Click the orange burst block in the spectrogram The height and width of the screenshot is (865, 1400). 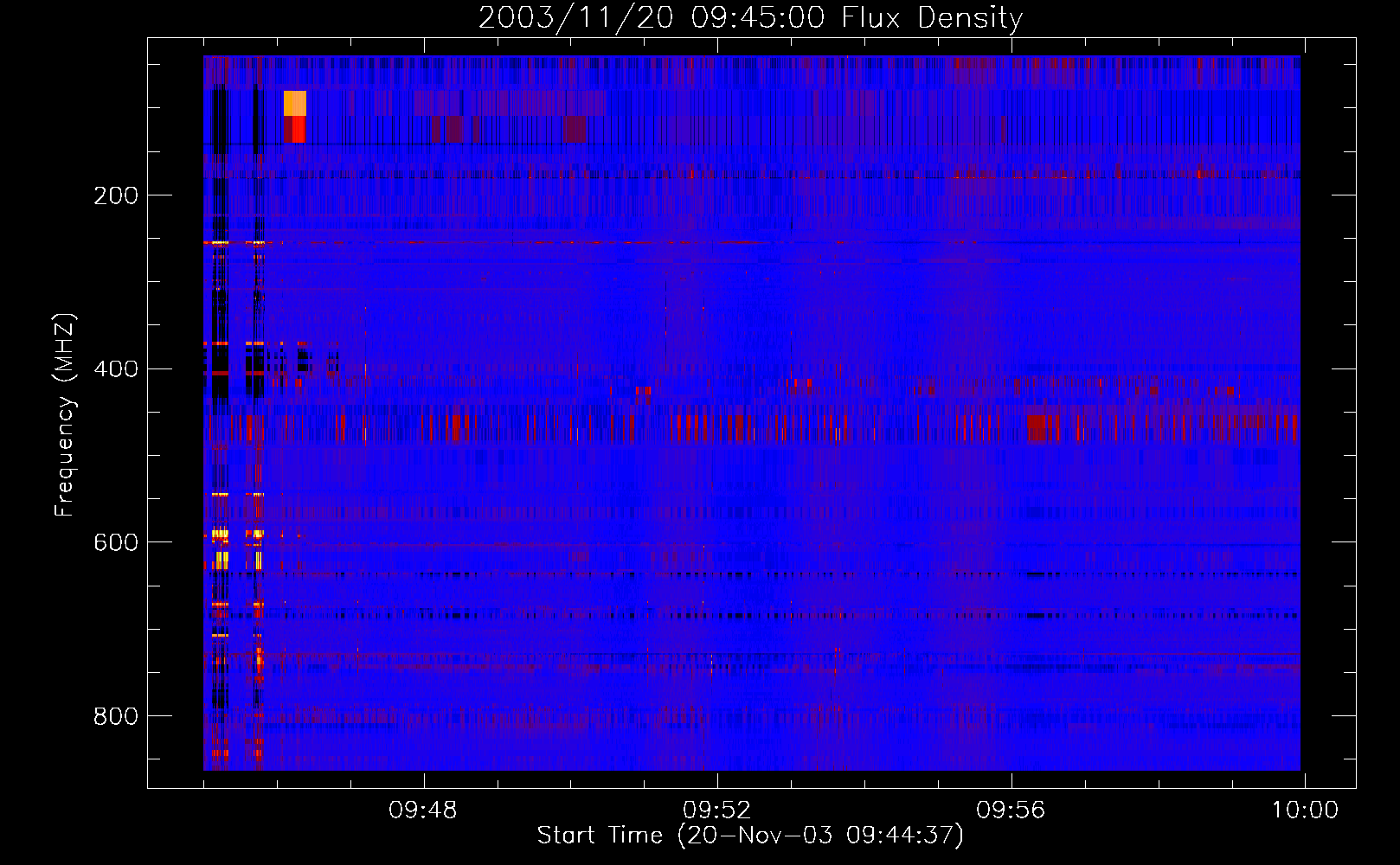click(295, 103)
